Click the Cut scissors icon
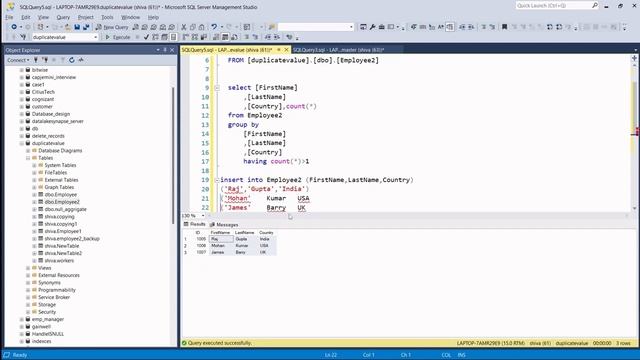This screenshot has width=640, height=360. coord(184,27)
